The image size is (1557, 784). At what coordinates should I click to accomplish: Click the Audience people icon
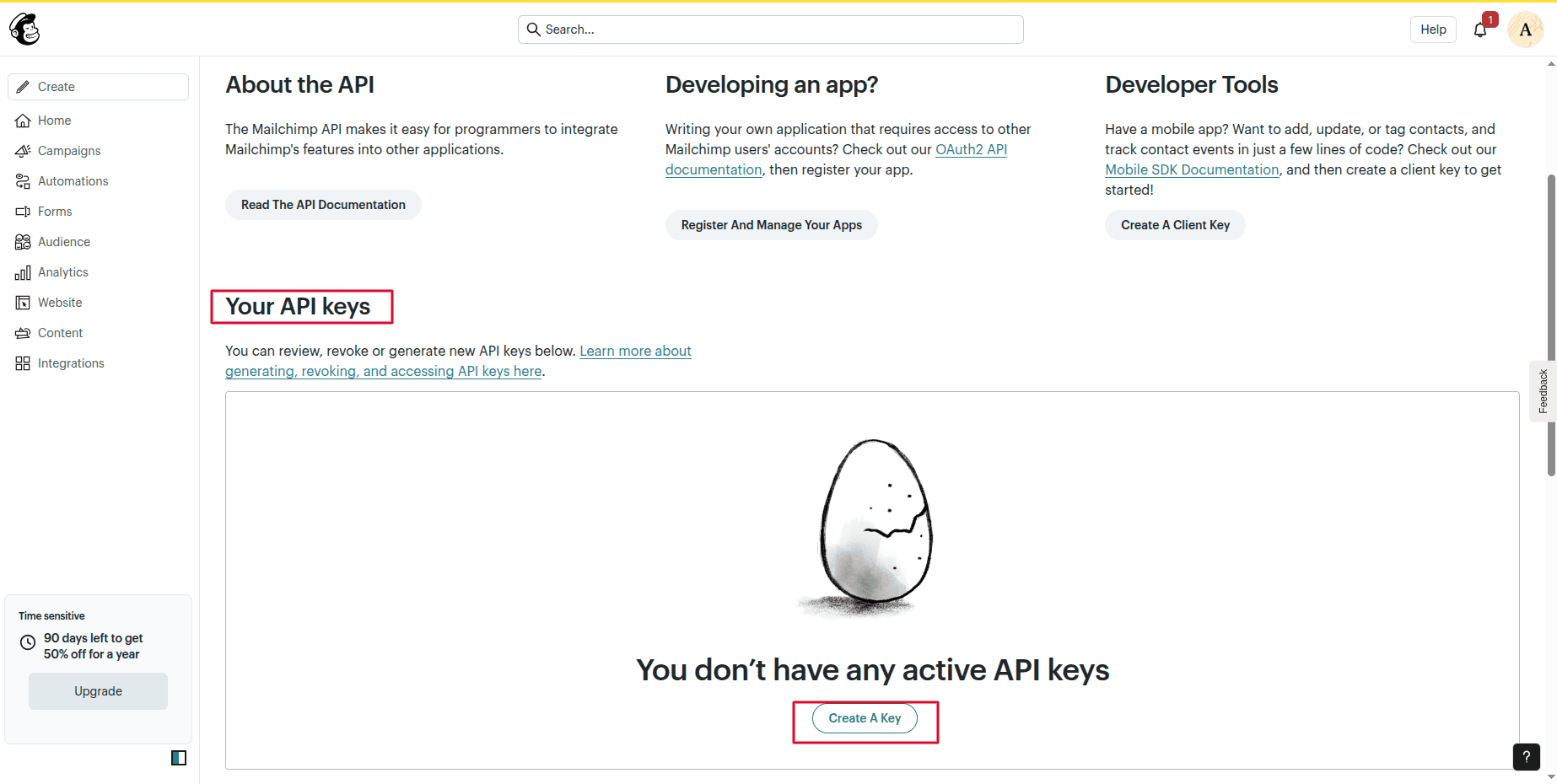point(23,242)
